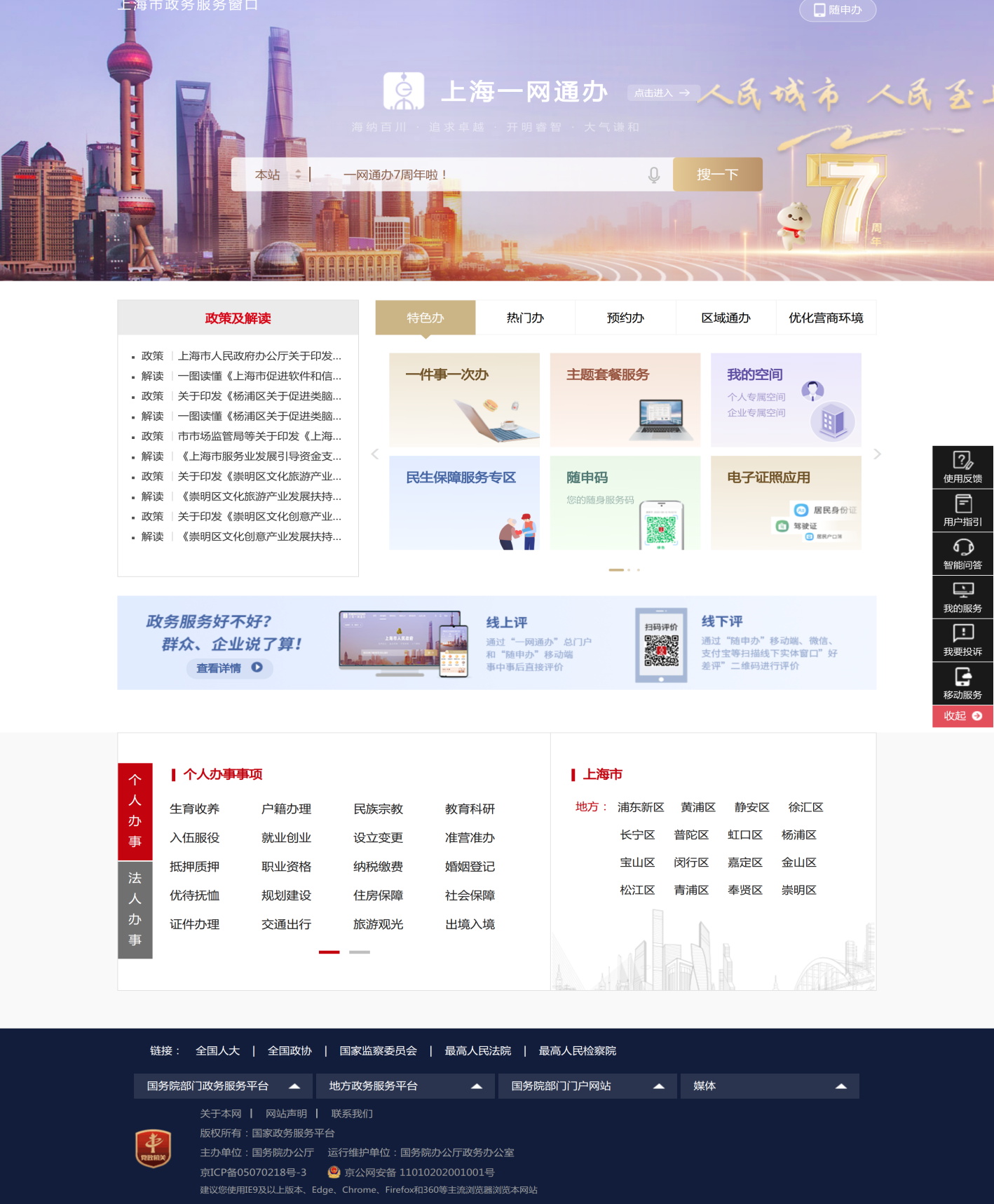Viewport: 994px width, 1204px height.
Task: Open the 随申码 card
Action: (625, 503)
